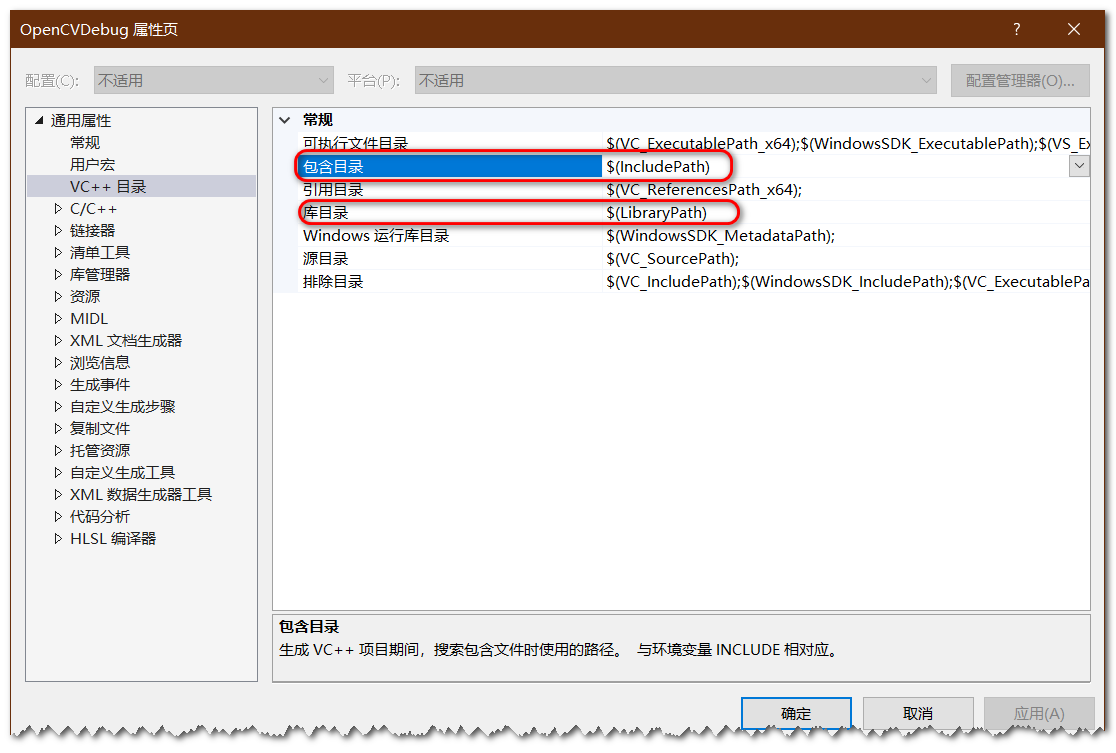This screenshot has width=1116, height=753.
Task: Select the 代码分析 tree item label
Action: (100, 517)
